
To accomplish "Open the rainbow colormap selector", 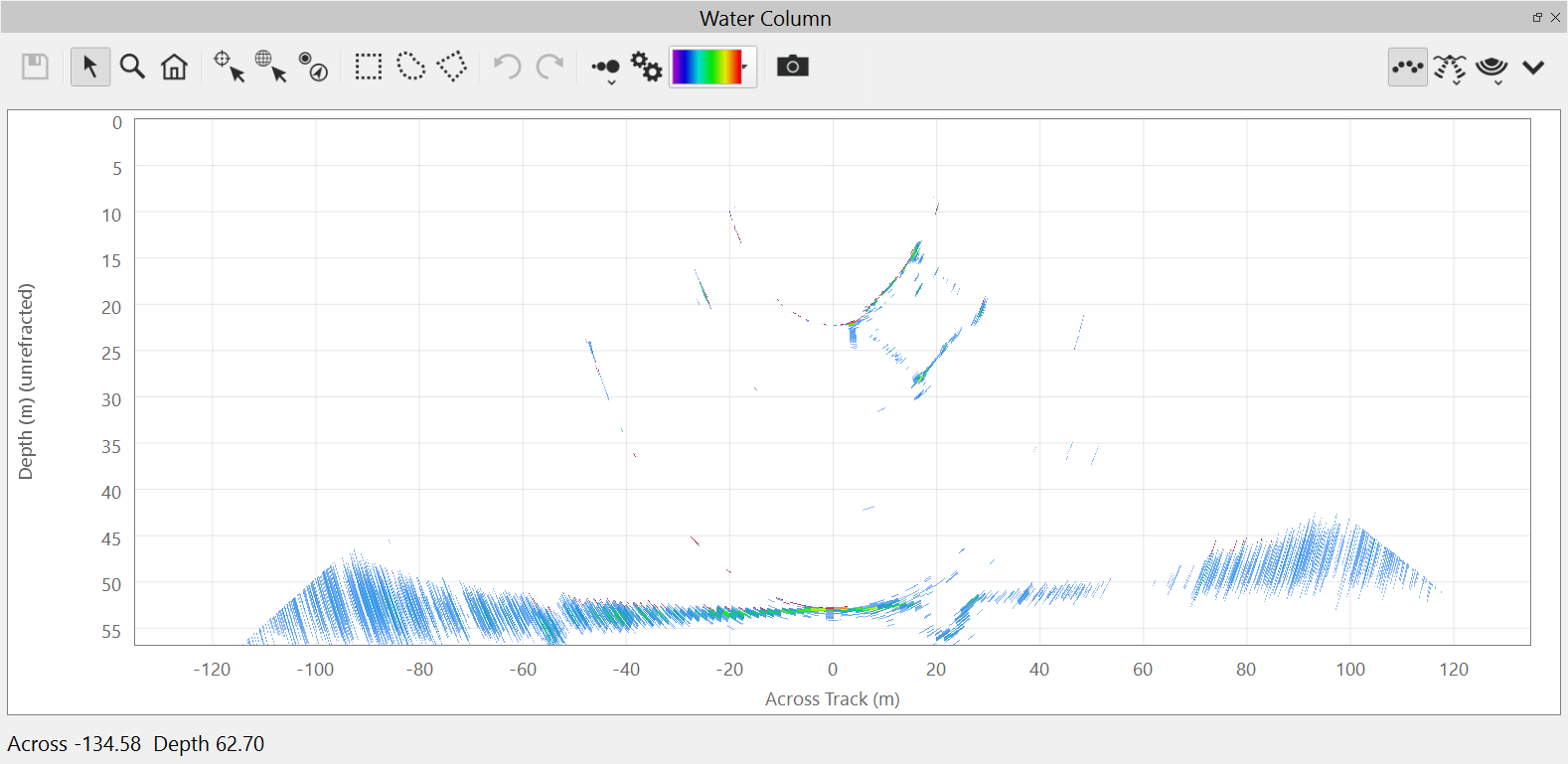I will click(x=712, y=67).
